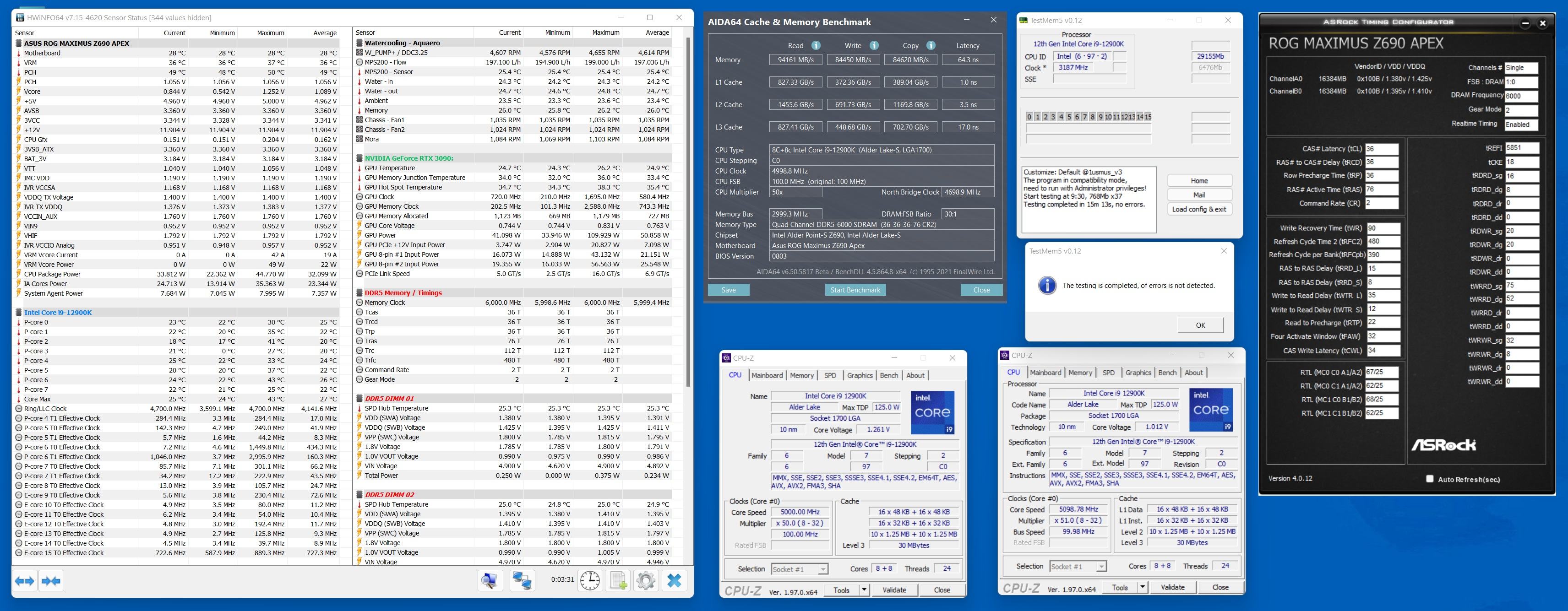Click the info icon next to Read in AIDA64
This screenshot has height=611, width=1568.
[x=816, y=46]
